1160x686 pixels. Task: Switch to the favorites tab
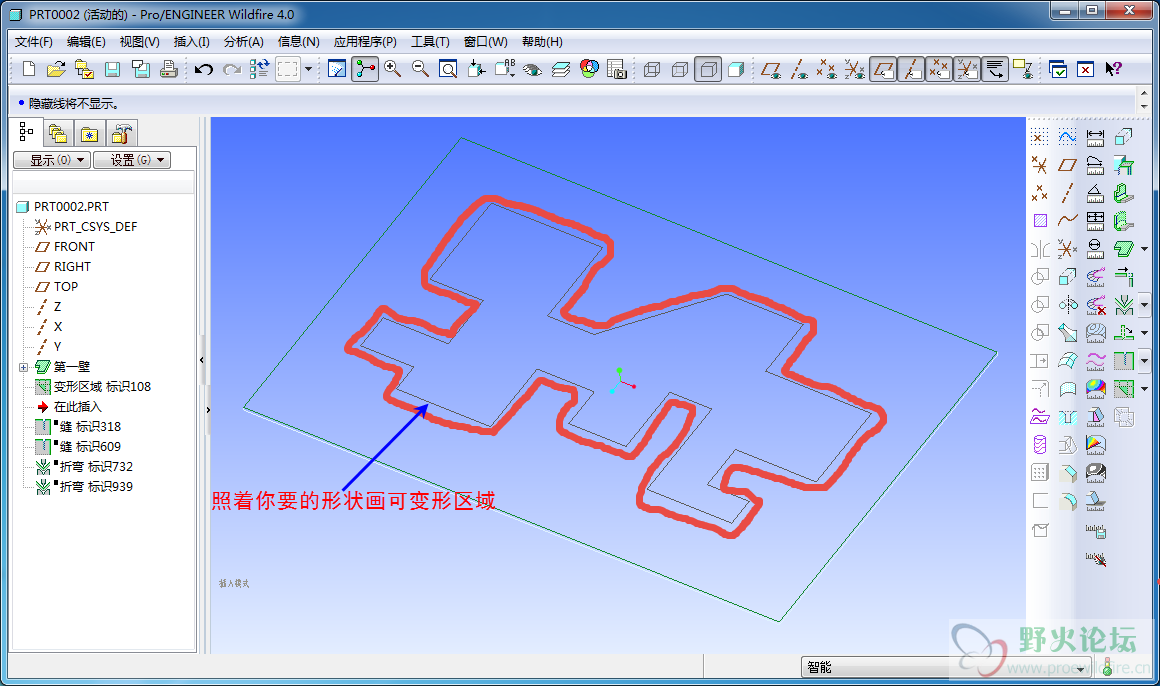pos(90,134)
